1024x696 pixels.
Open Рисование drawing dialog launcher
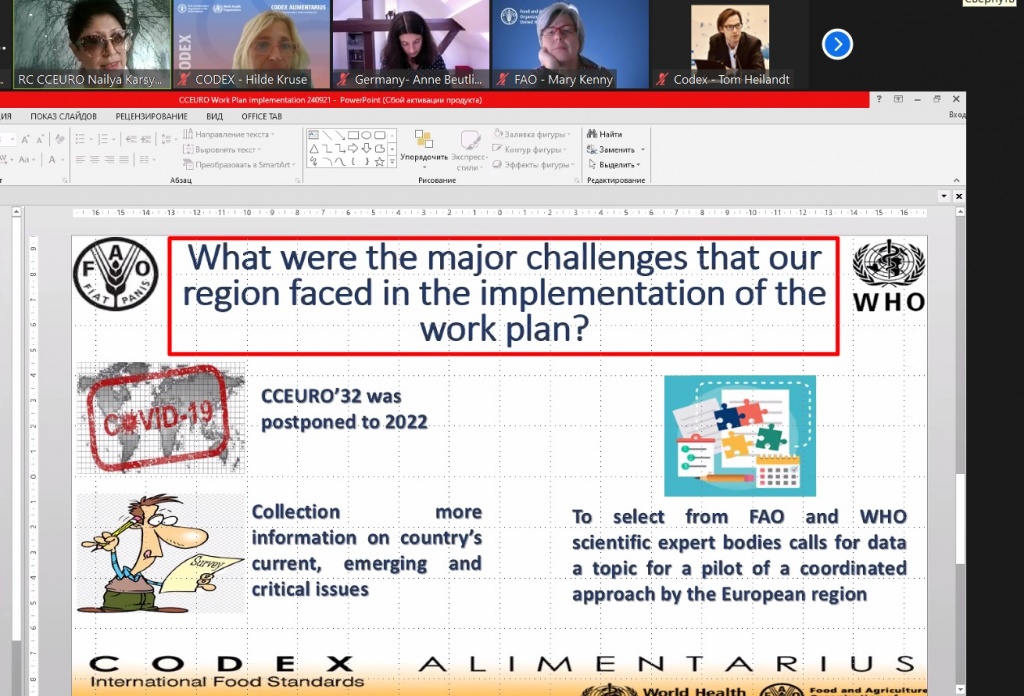[577, 180]
